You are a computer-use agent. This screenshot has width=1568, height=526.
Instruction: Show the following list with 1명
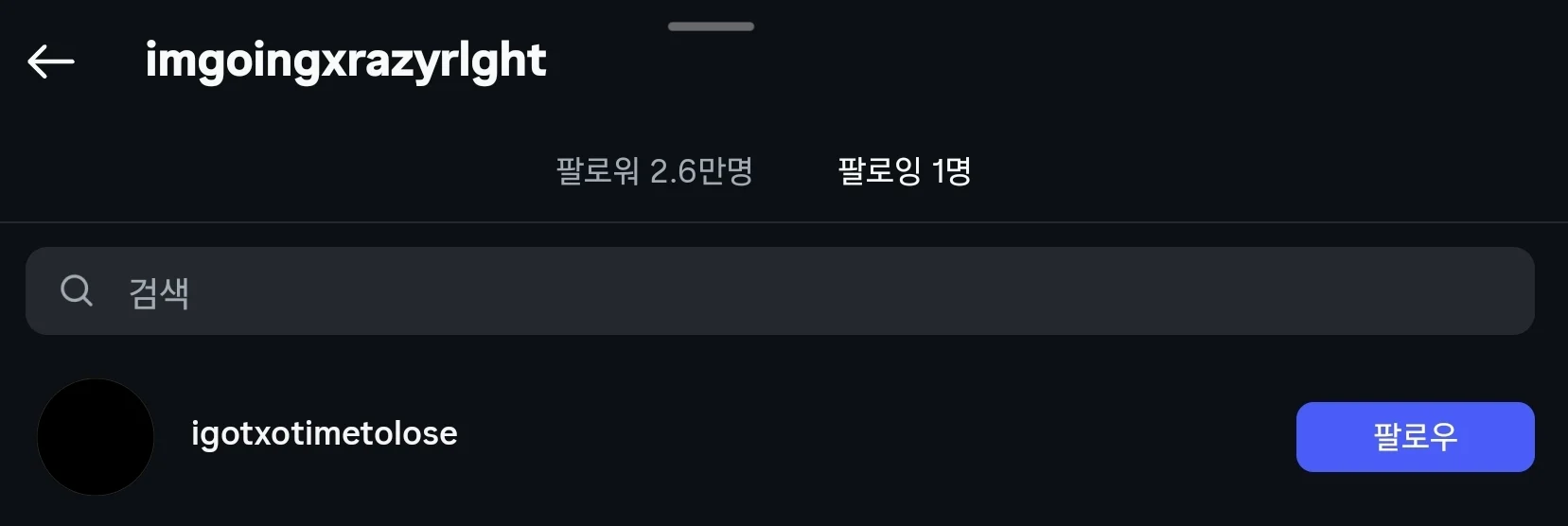point(905,171)
